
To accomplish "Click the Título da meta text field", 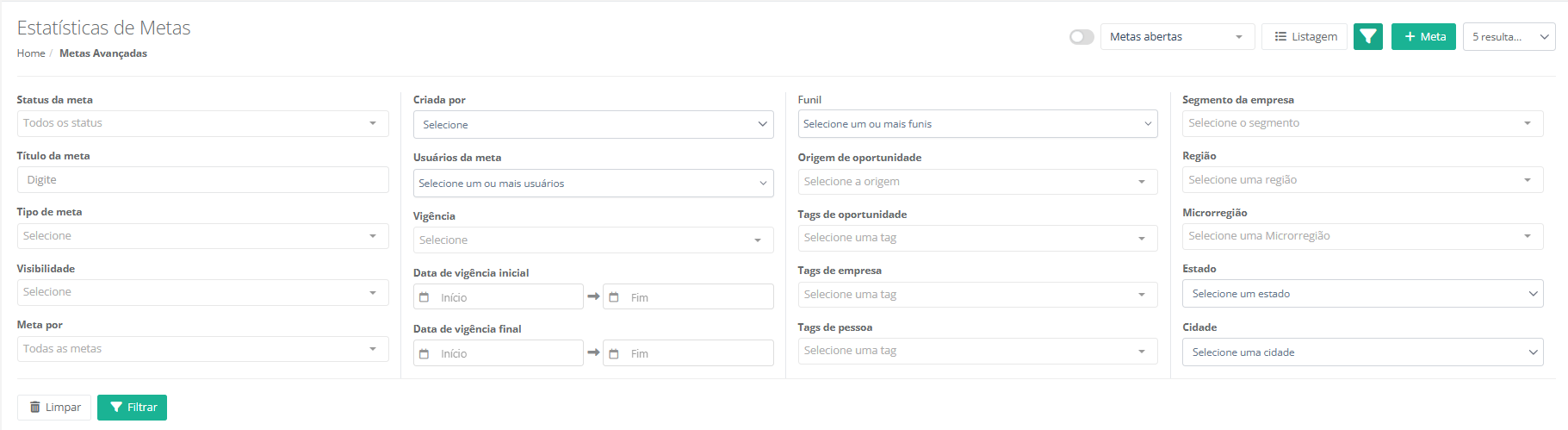I will [x=202, y=180].
